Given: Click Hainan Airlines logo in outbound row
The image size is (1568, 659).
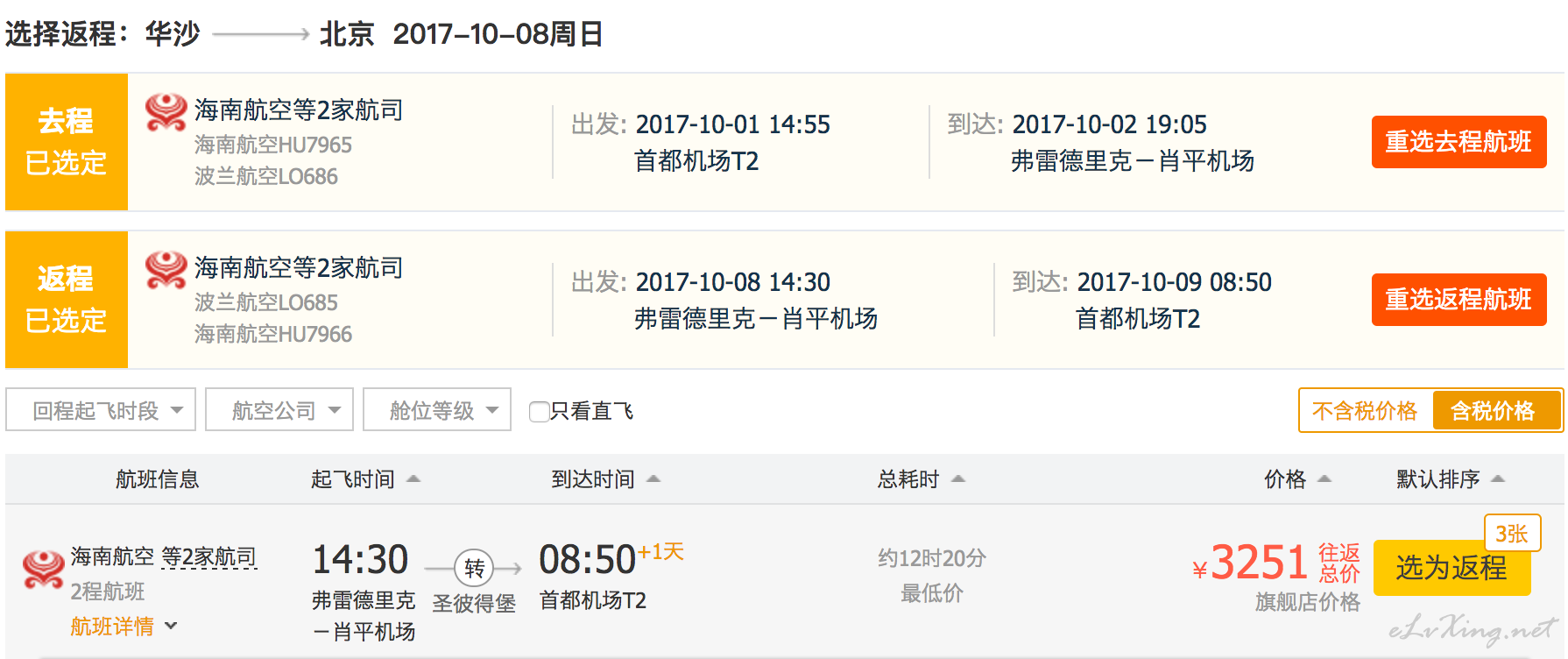Looking at the screenshot, I should pos(166,112).
